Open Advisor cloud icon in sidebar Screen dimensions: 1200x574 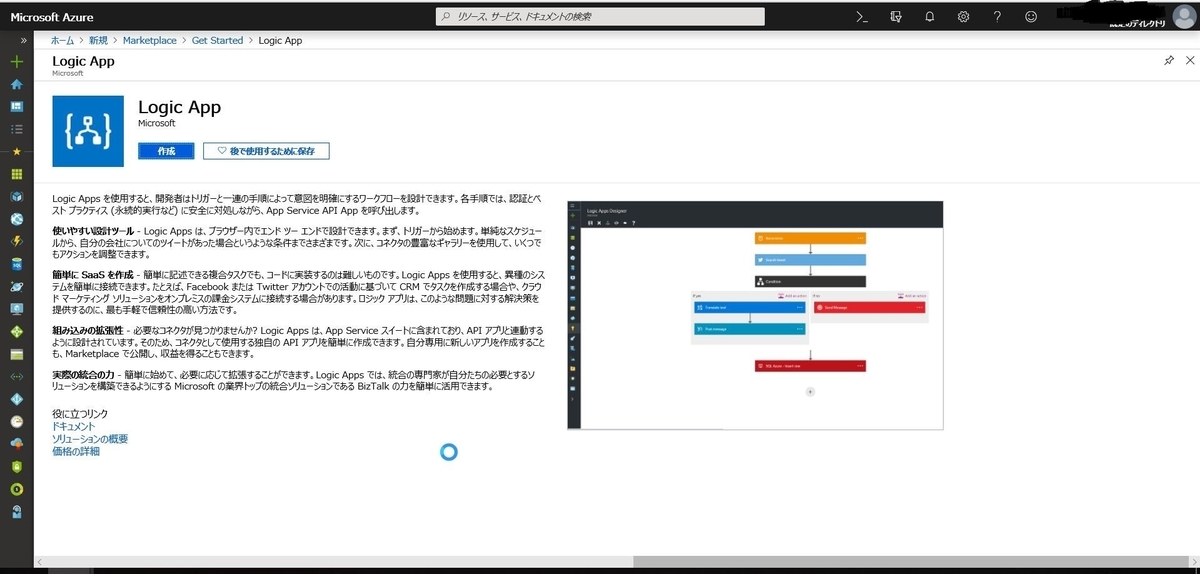tap(16, 444)
